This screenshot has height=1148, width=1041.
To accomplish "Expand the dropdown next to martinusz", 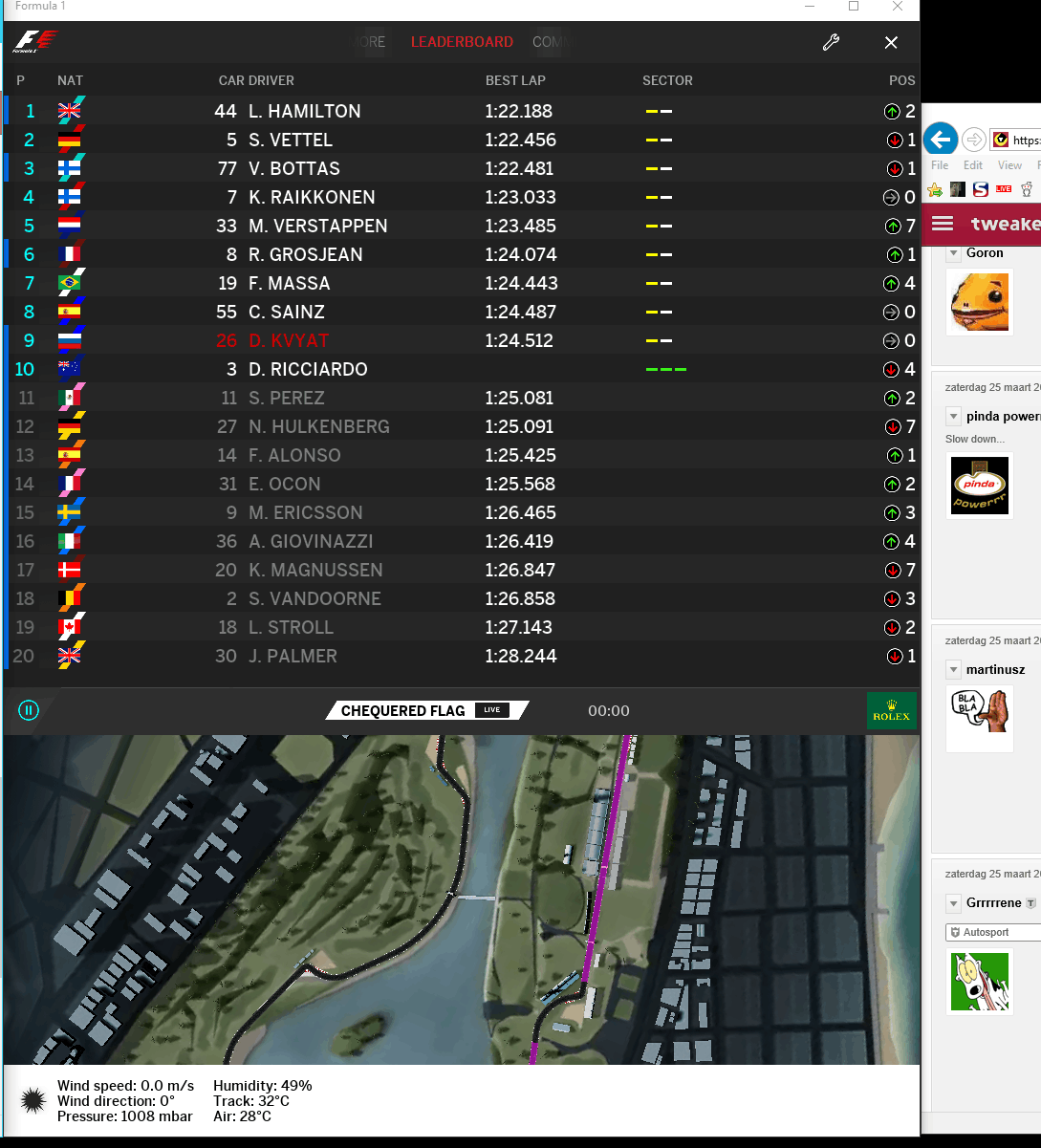I will (953, 669).
